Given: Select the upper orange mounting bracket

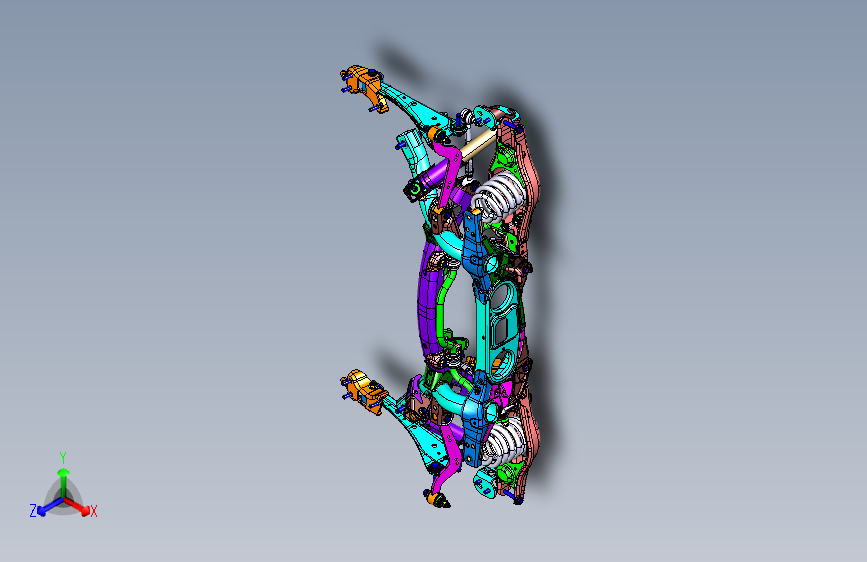Looking at the screenshot, I should pyautogui.click(x=365, y=86).
